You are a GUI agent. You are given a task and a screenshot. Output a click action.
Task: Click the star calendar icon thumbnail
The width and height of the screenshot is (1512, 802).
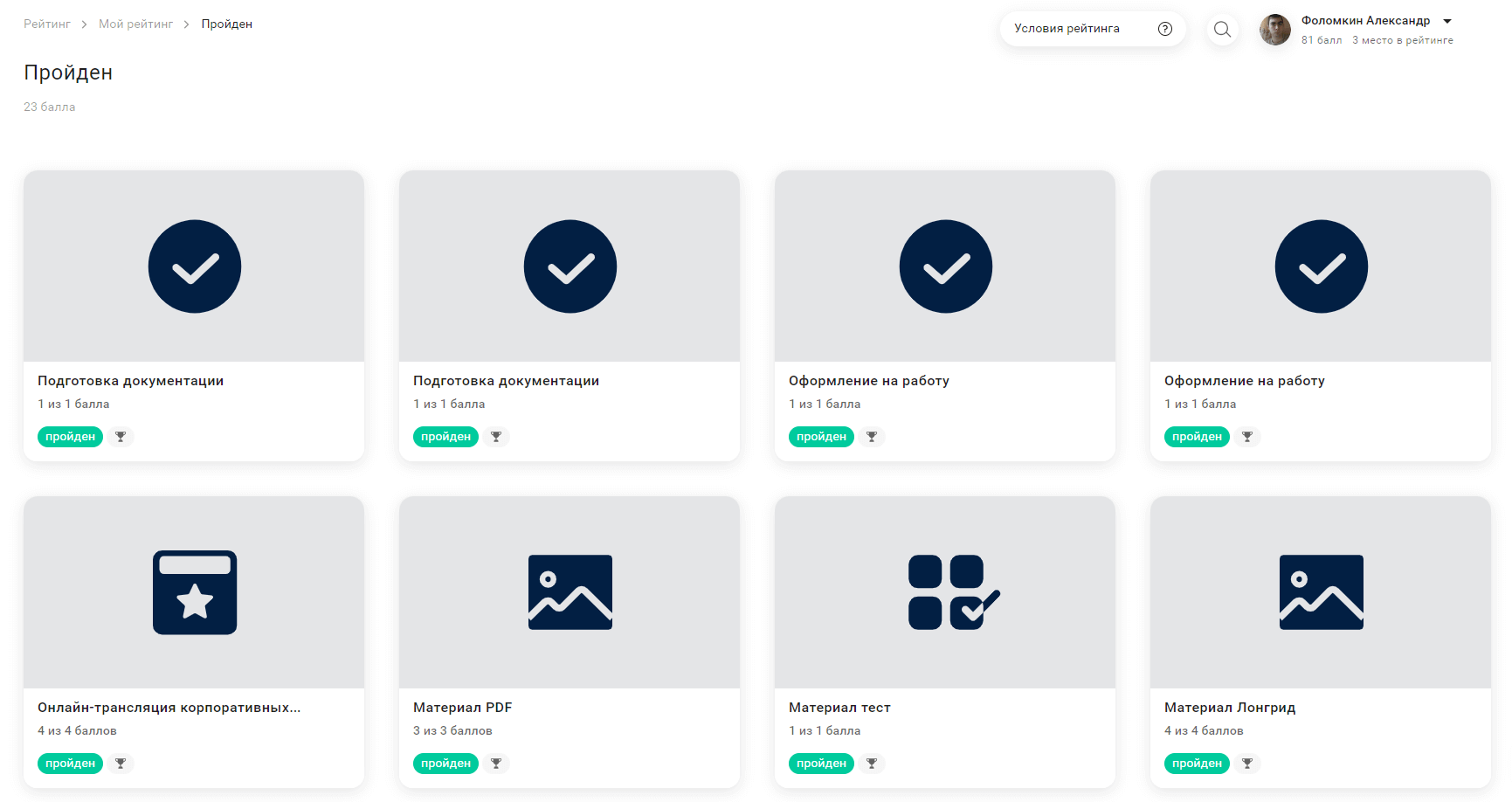point(195,592)
